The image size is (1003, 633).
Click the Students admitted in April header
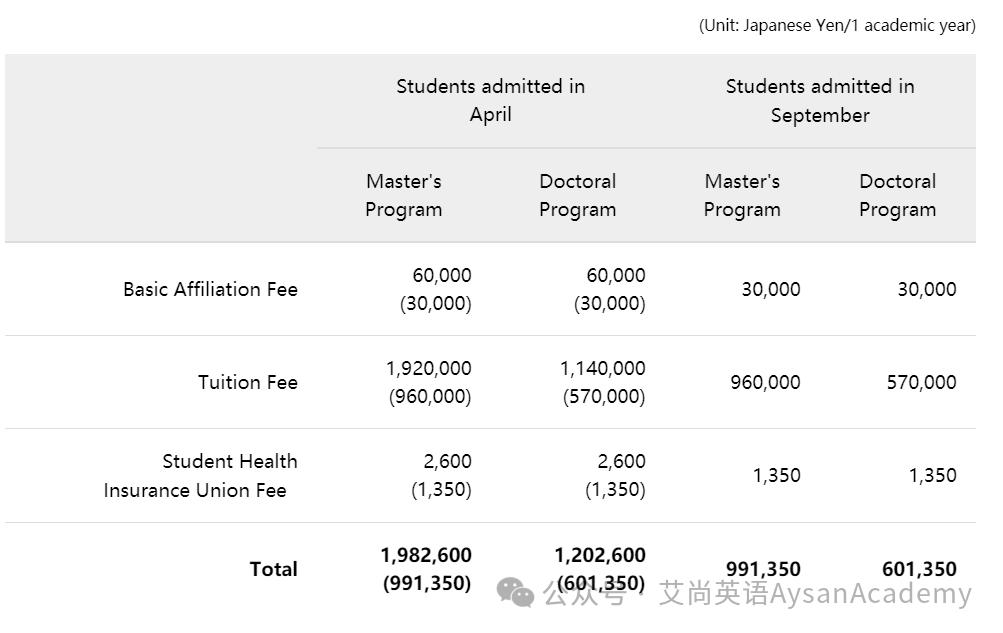click(491, 100)
